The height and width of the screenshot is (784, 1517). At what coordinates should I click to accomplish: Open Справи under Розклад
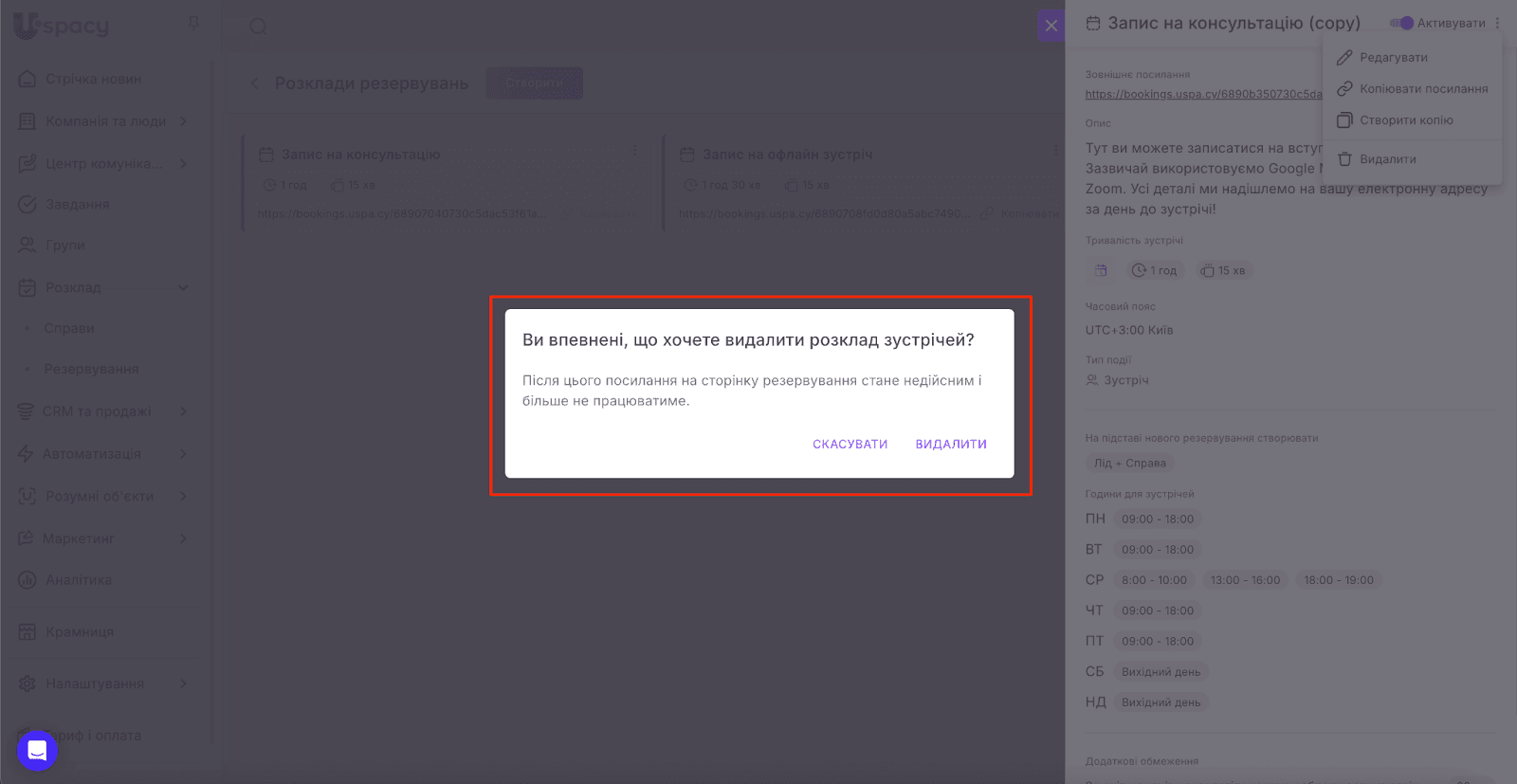click(x=69, y=328)
